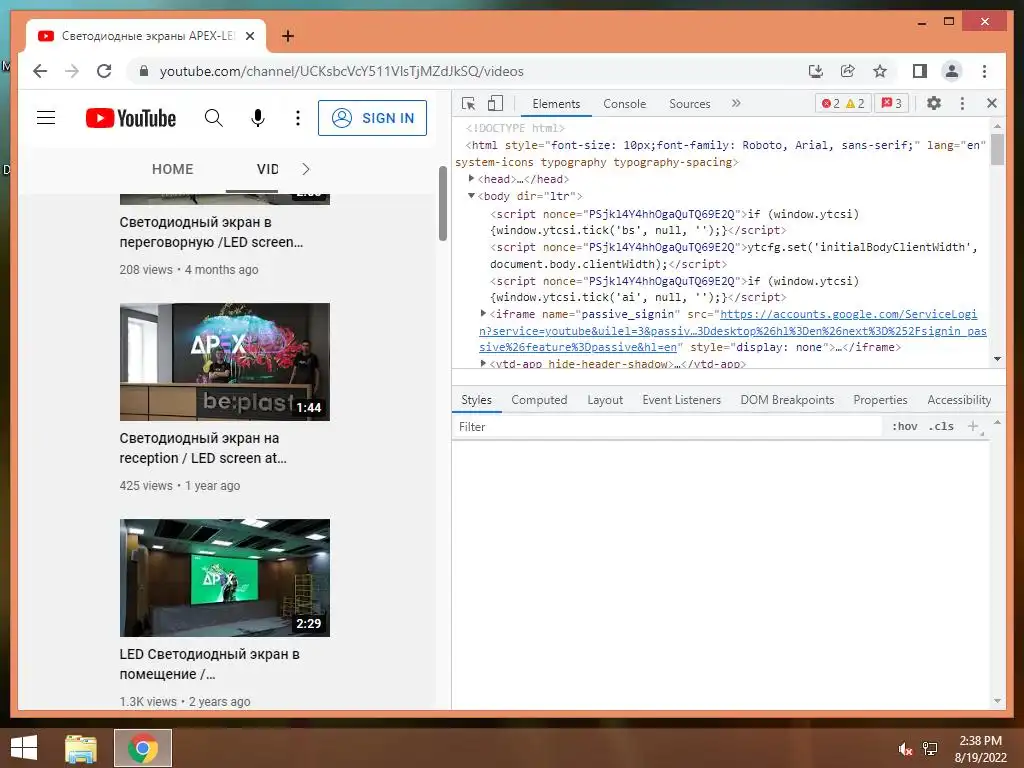Open DevTools customize three-dot menu
Screen dimensions: 1024x768
962,103
